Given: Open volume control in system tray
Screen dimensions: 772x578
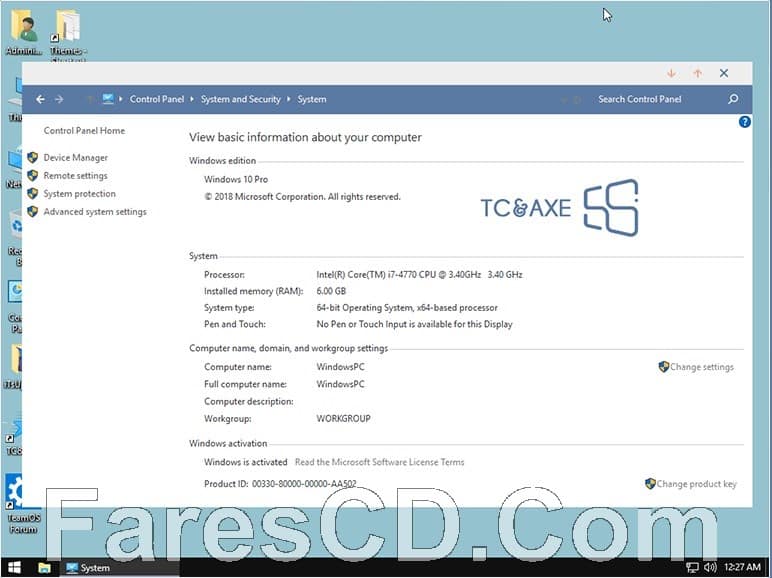Looking at the screenshot, I should tap(710, 568).
